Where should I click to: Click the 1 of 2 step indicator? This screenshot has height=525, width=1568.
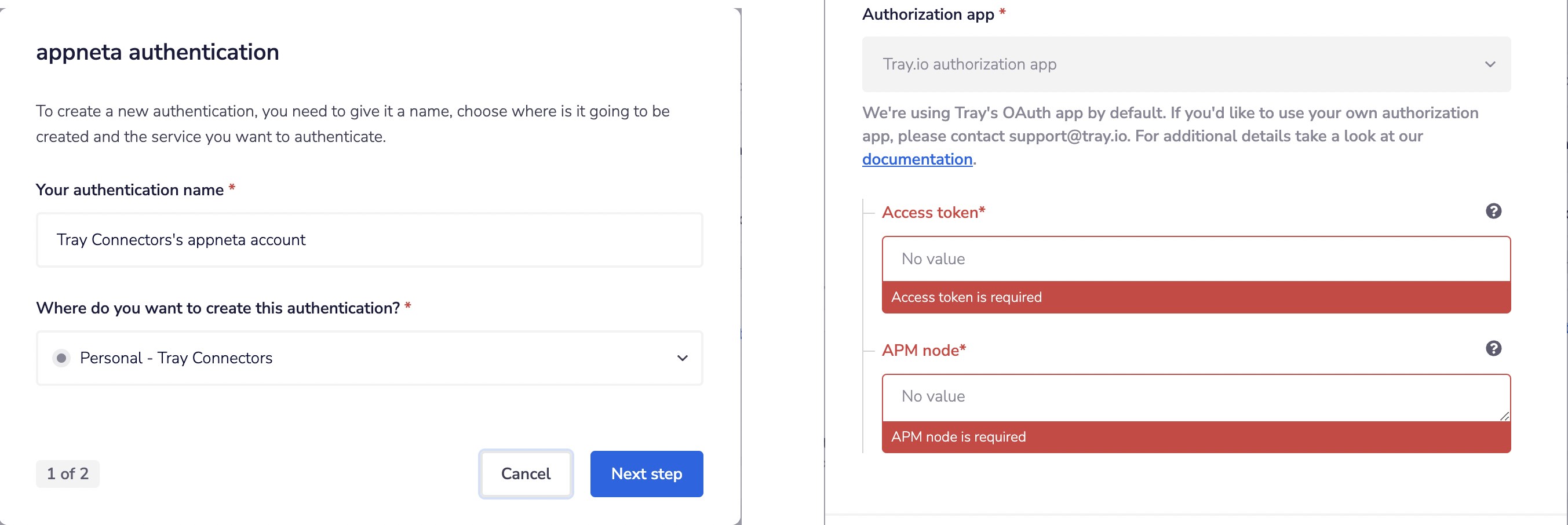tap(68, 473)
